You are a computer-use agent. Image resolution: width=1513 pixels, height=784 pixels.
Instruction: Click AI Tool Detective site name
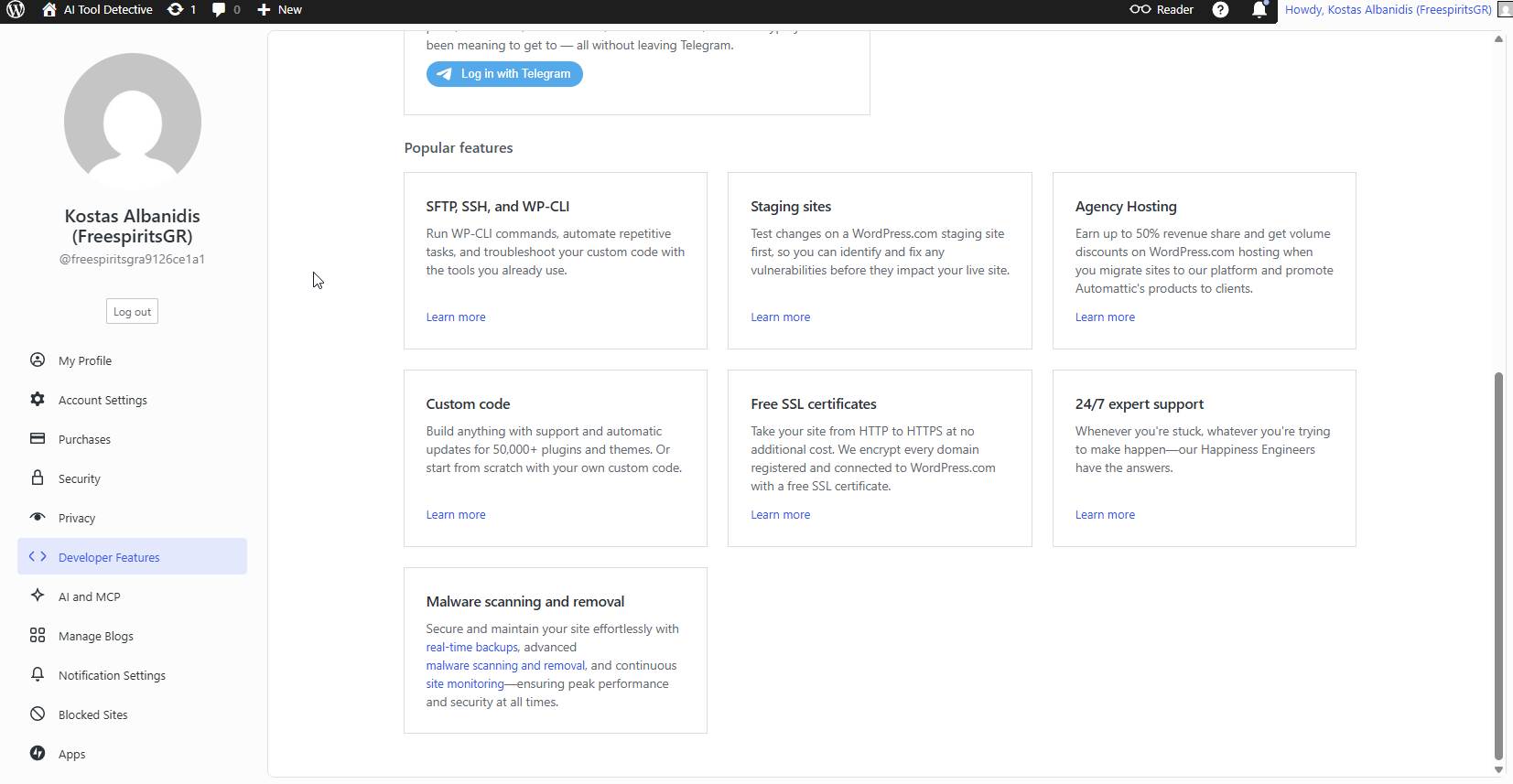108,9
